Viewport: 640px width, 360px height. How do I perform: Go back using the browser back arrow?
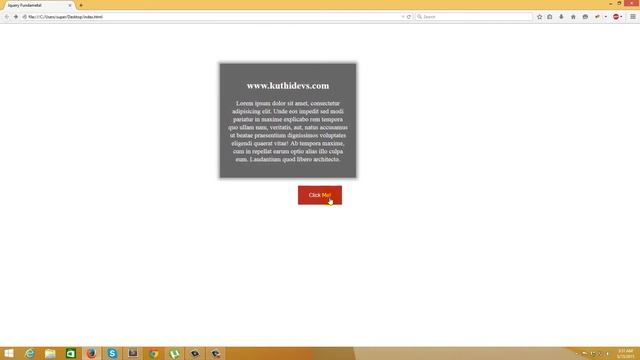(x=7, y=17)
